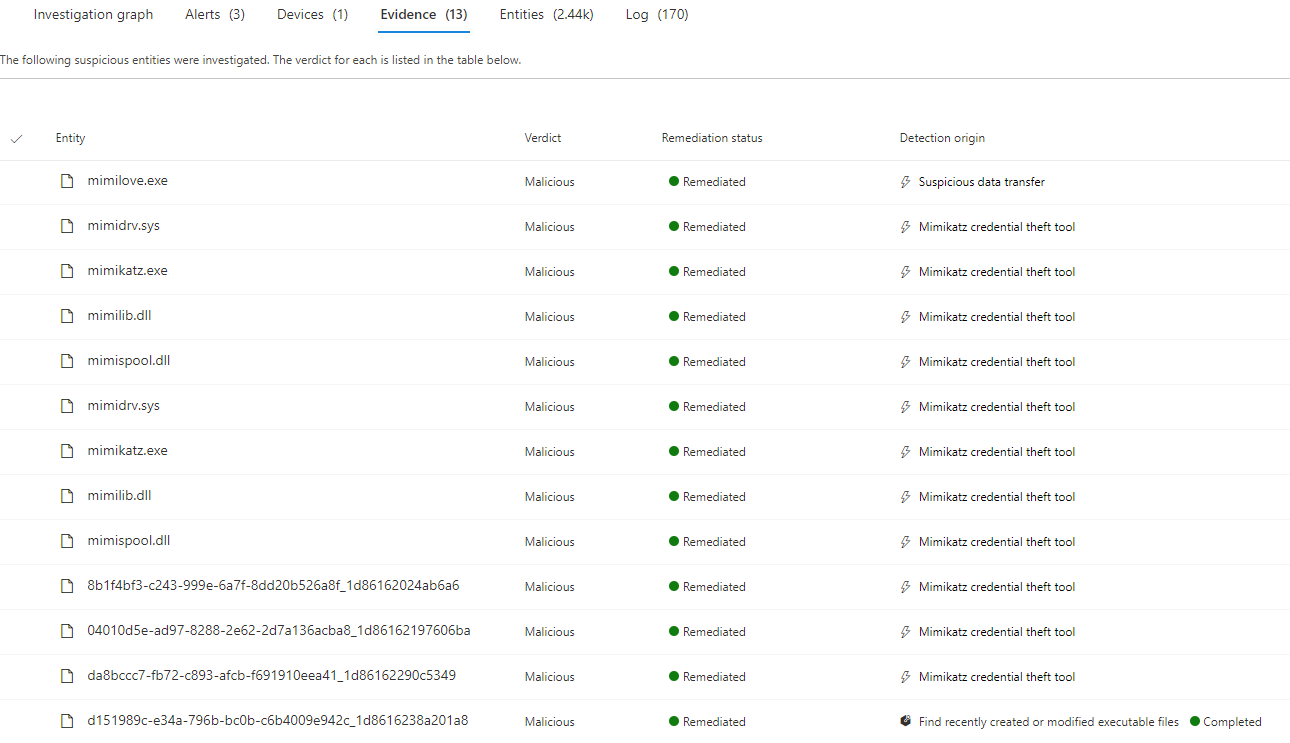Screen dimensions: 1290x743
Task: Click the lightning alert icon in the 8b1f4bf3-c243 row
Action: coord(906,587)
